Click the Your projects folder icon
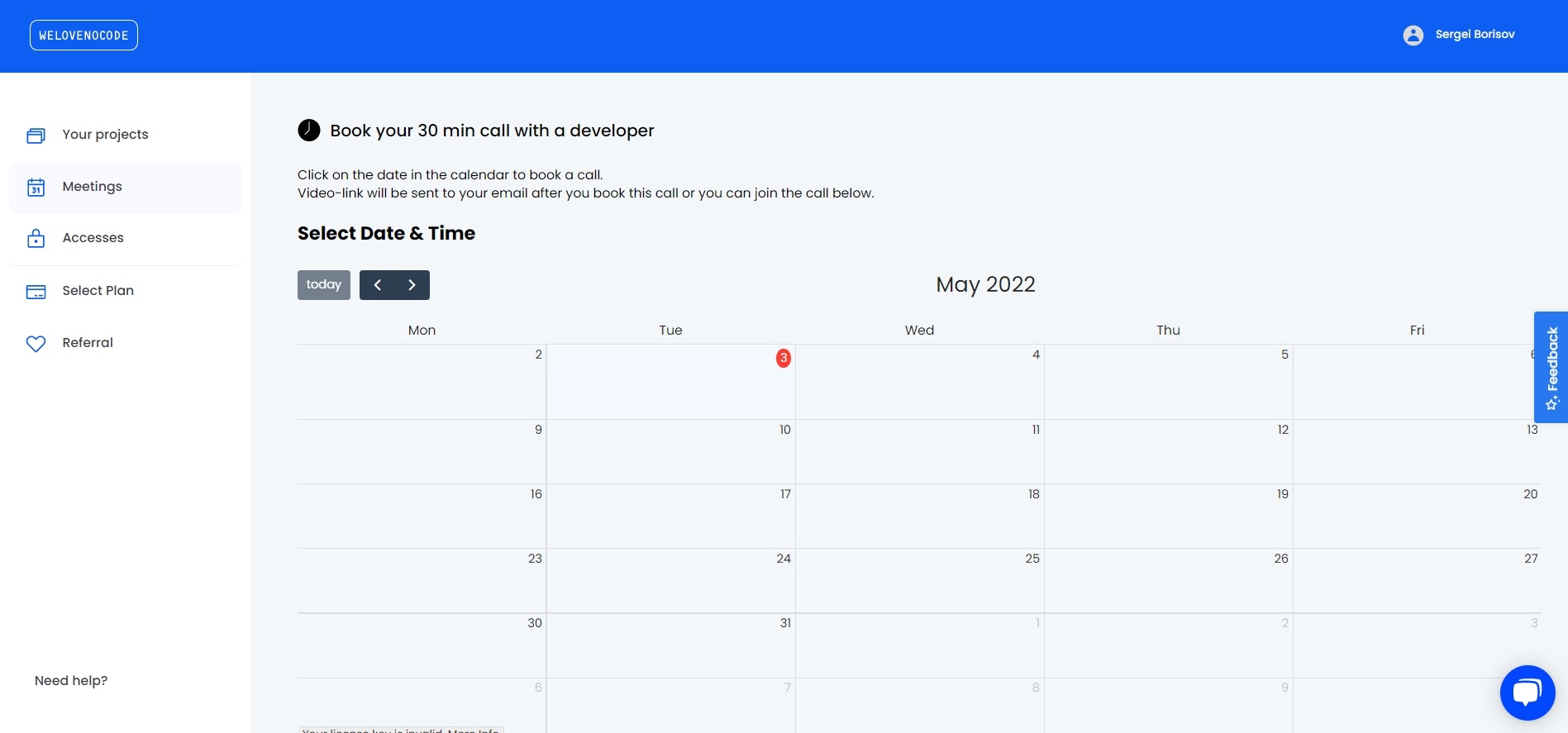Screen dimensions: 1568x733 [x=36, y=136]
